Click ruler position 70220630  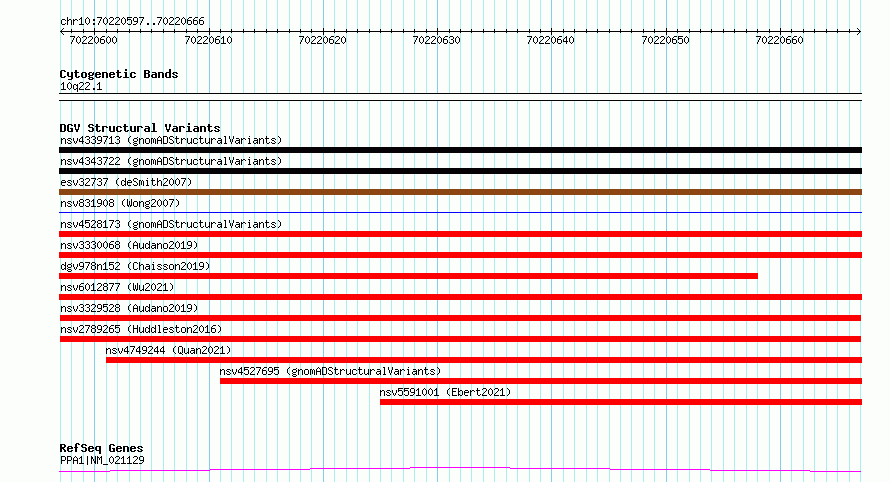point(436,40)
